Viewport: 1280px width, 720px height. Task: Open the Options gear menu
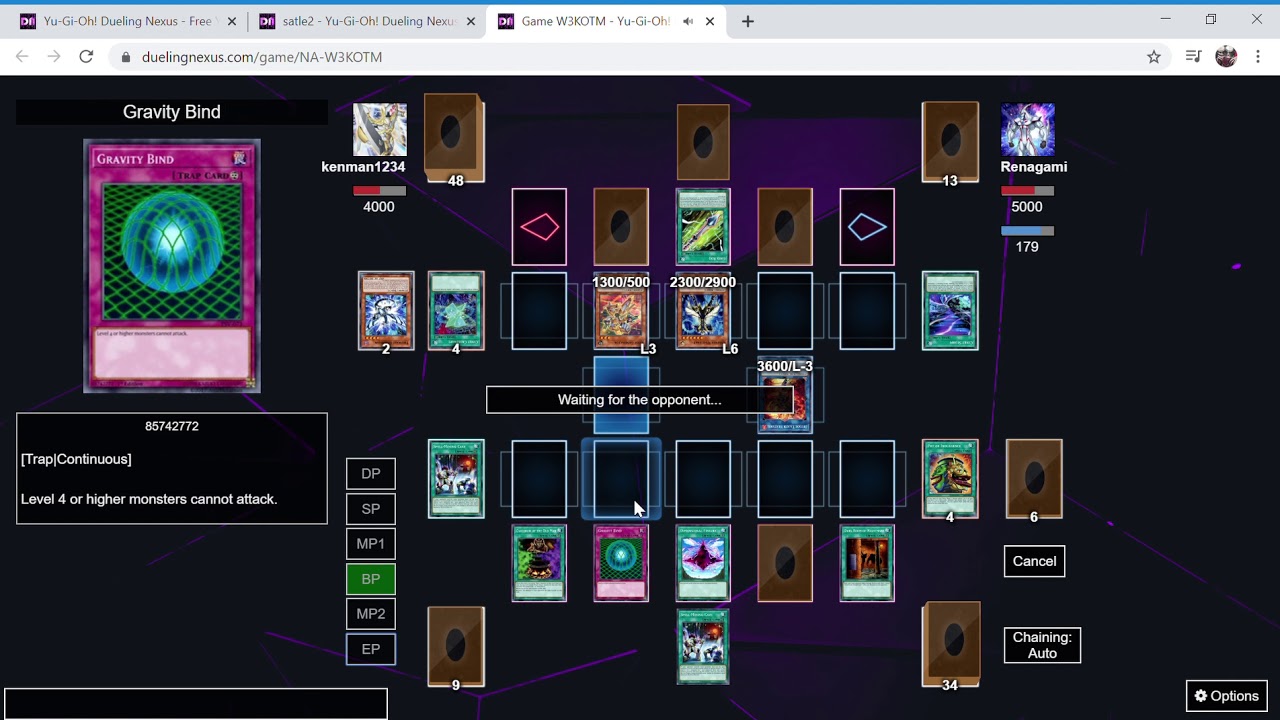(x=1227, y=696)
